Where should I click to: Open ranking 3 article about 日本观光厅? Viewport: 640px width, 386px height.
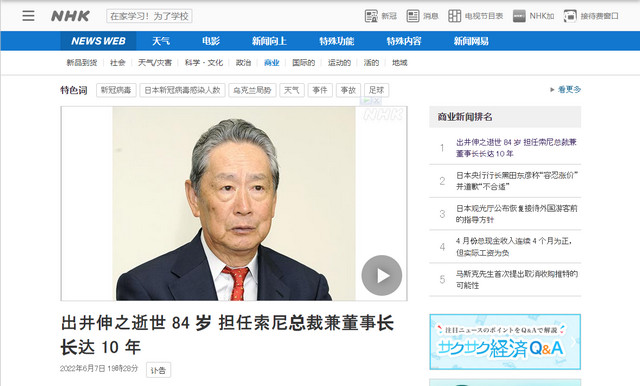[x=517, y=214]
